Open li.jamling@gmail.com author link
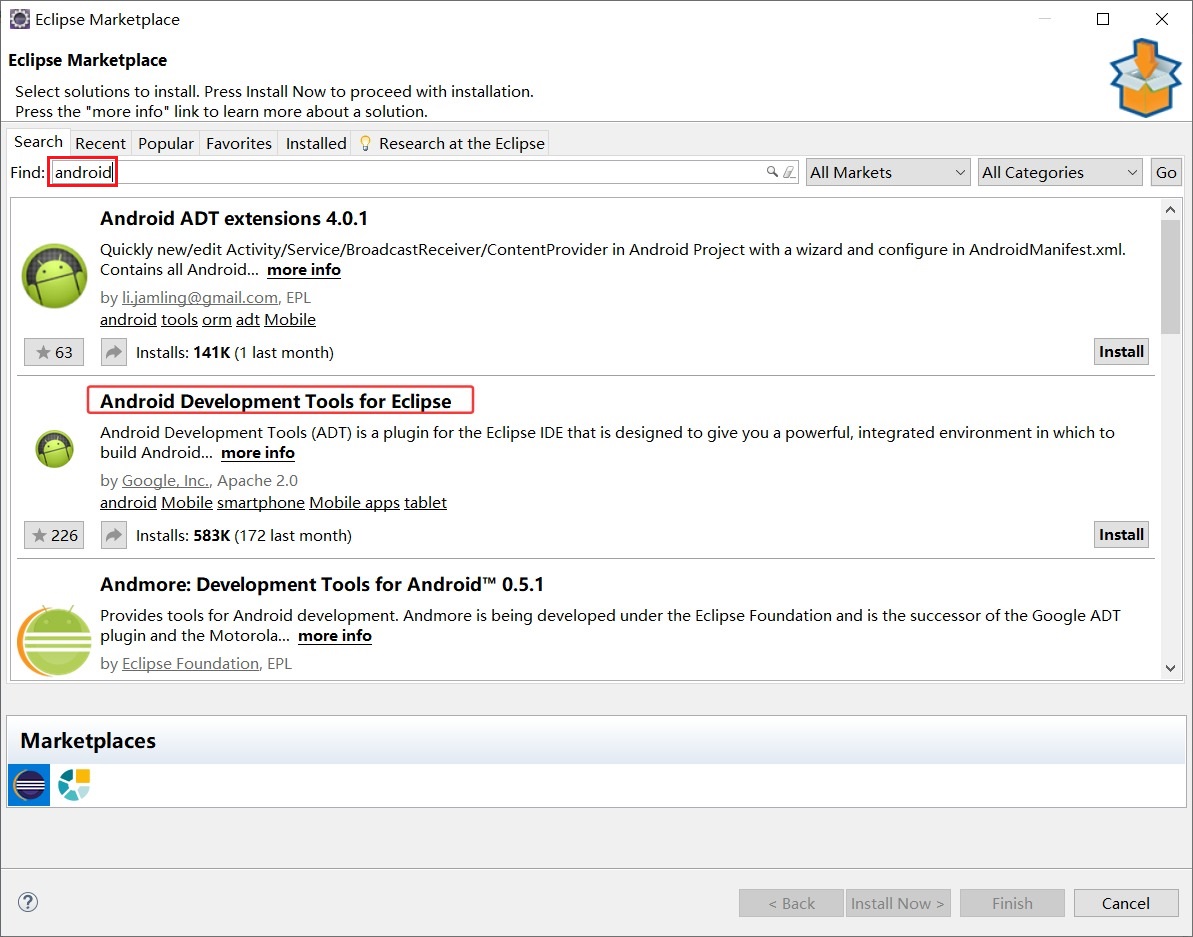The image size is (1193, 937). tap(199, 297)
